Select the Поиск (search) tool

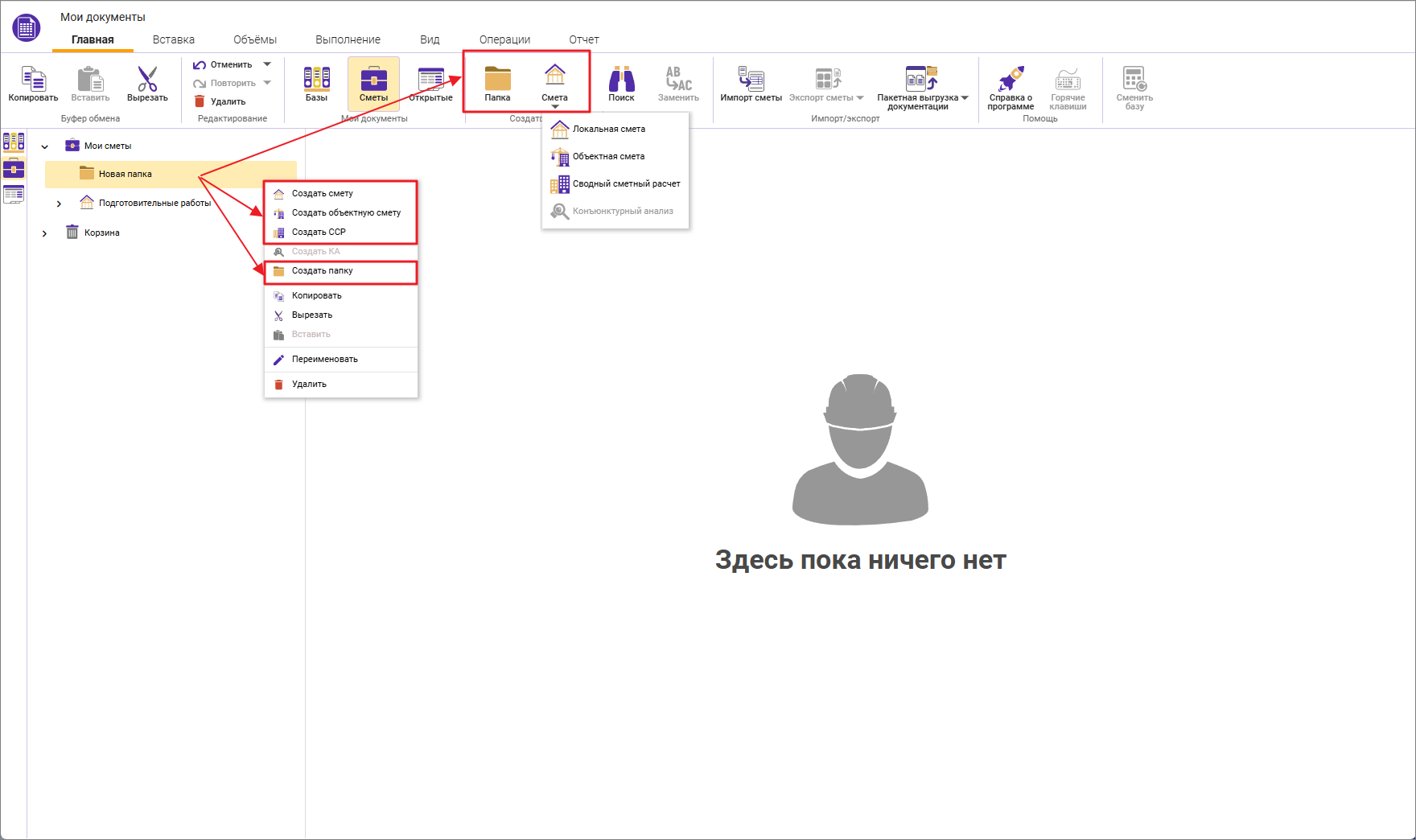[x=622, y=83]
